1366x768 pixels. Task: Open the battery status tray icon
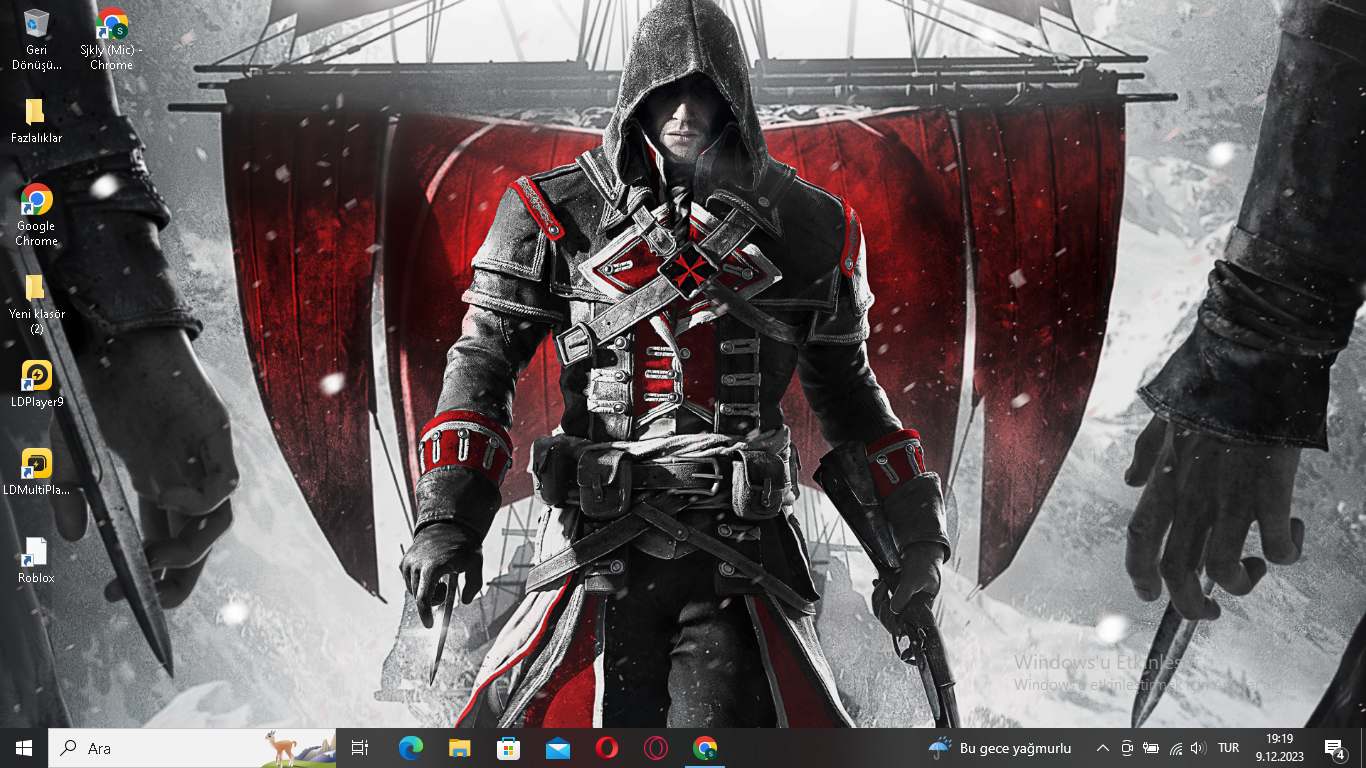coord(1151,748)
